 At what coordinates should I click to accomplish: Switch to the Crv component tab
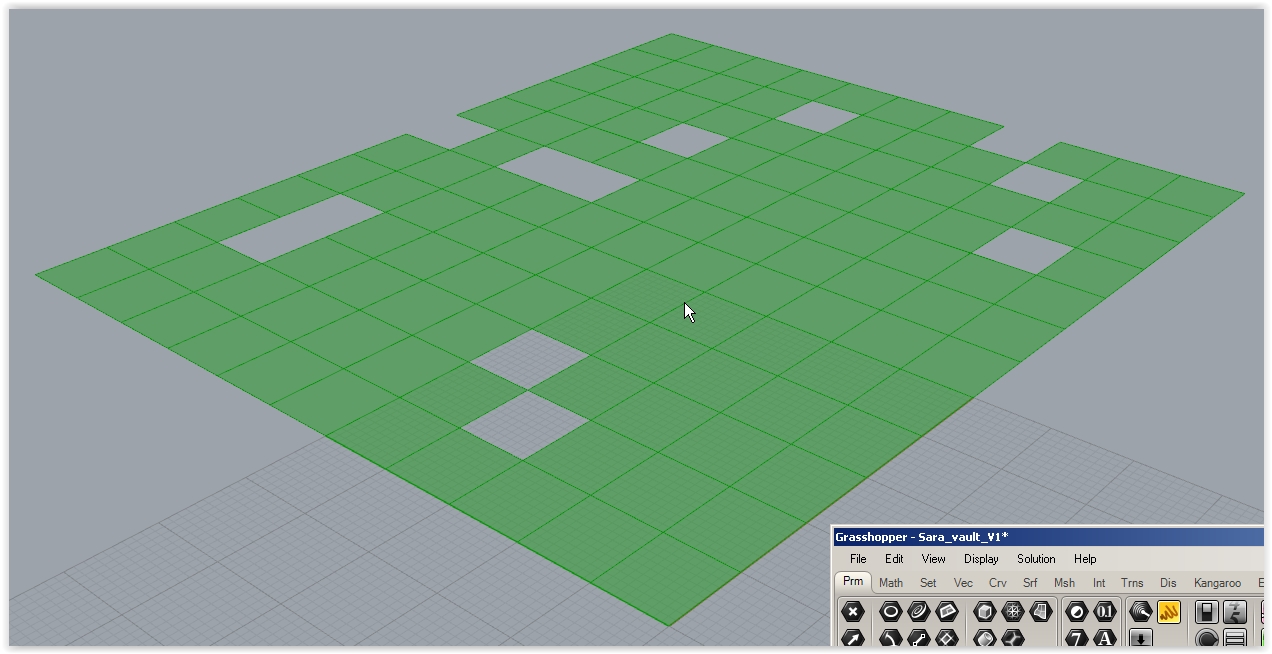coord(997,583)
